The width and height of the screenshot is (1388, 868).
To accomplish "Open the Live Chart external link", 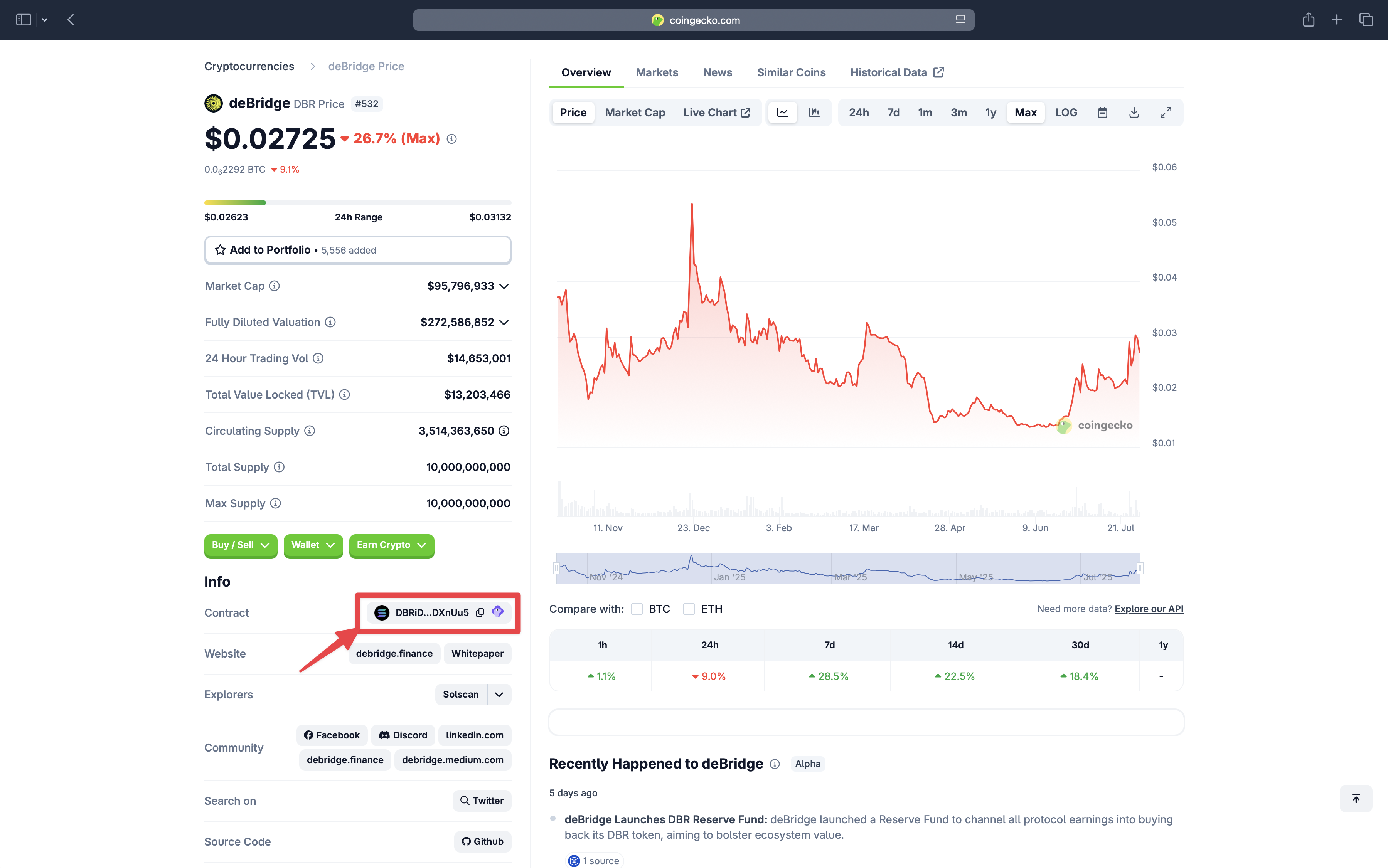I will [717, 113].
